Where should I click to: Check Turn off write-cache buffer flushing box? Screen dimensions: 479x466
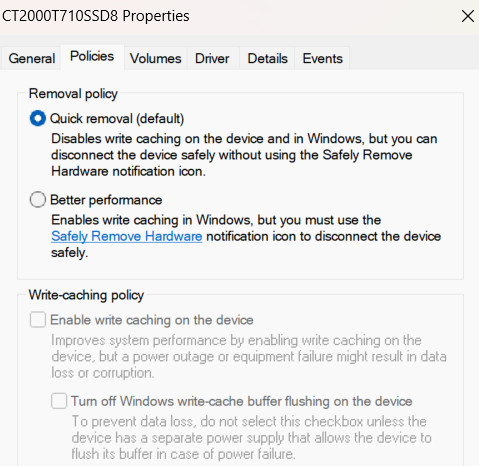pos(59,401)
